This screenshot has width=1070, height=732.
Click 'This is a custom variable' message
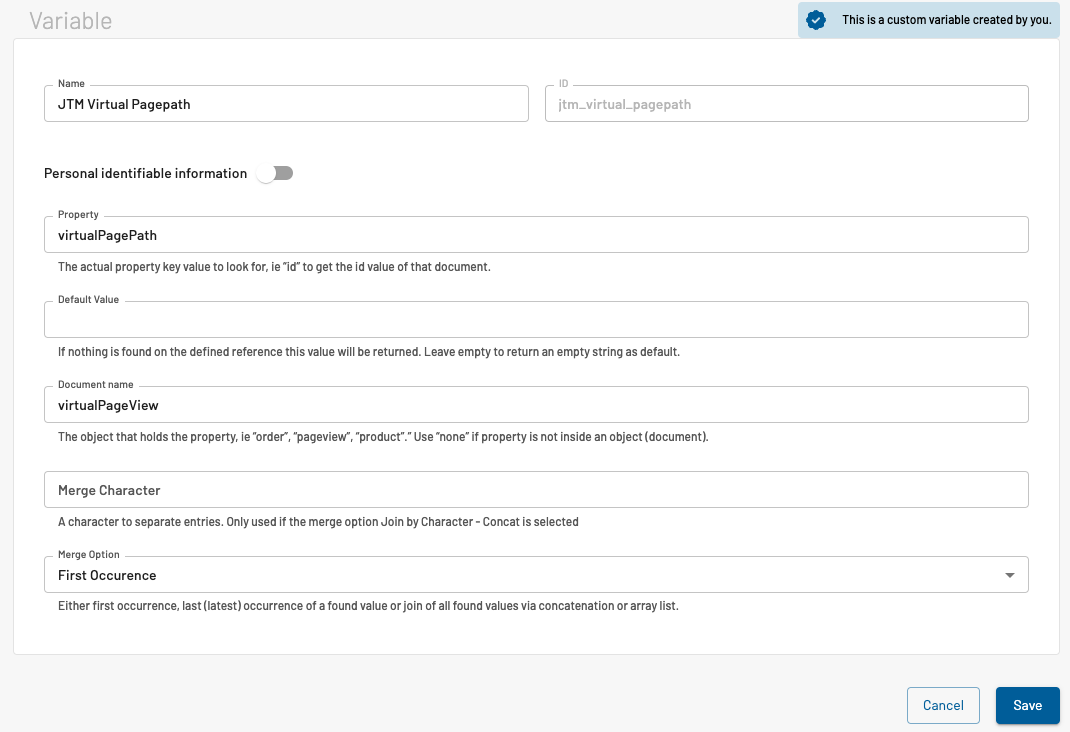(x=946, y=20)
